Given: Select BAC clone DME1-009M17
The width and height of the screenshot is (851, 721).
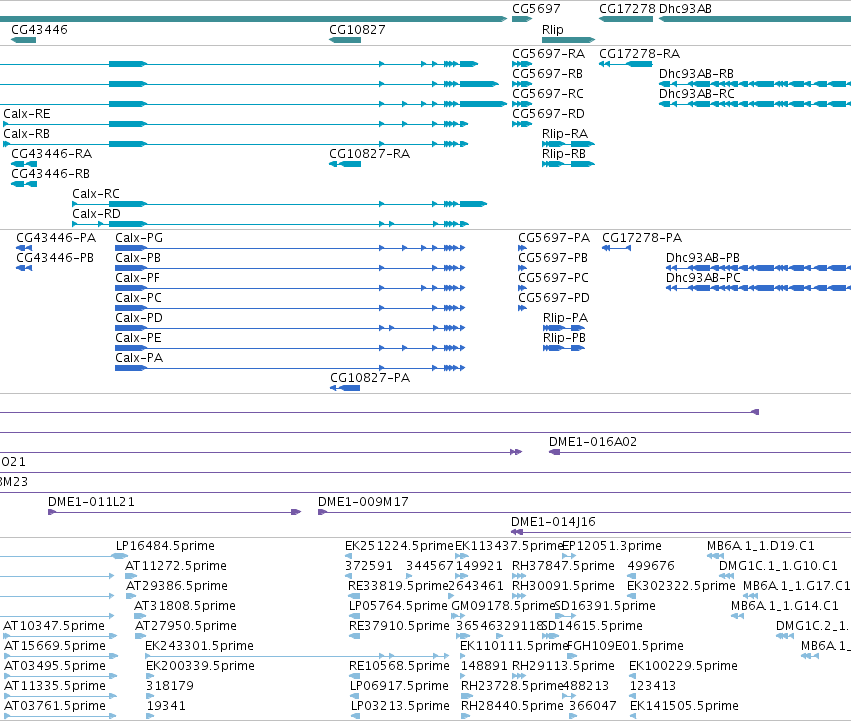Looking at the screenshot, I should pos(363,503).
